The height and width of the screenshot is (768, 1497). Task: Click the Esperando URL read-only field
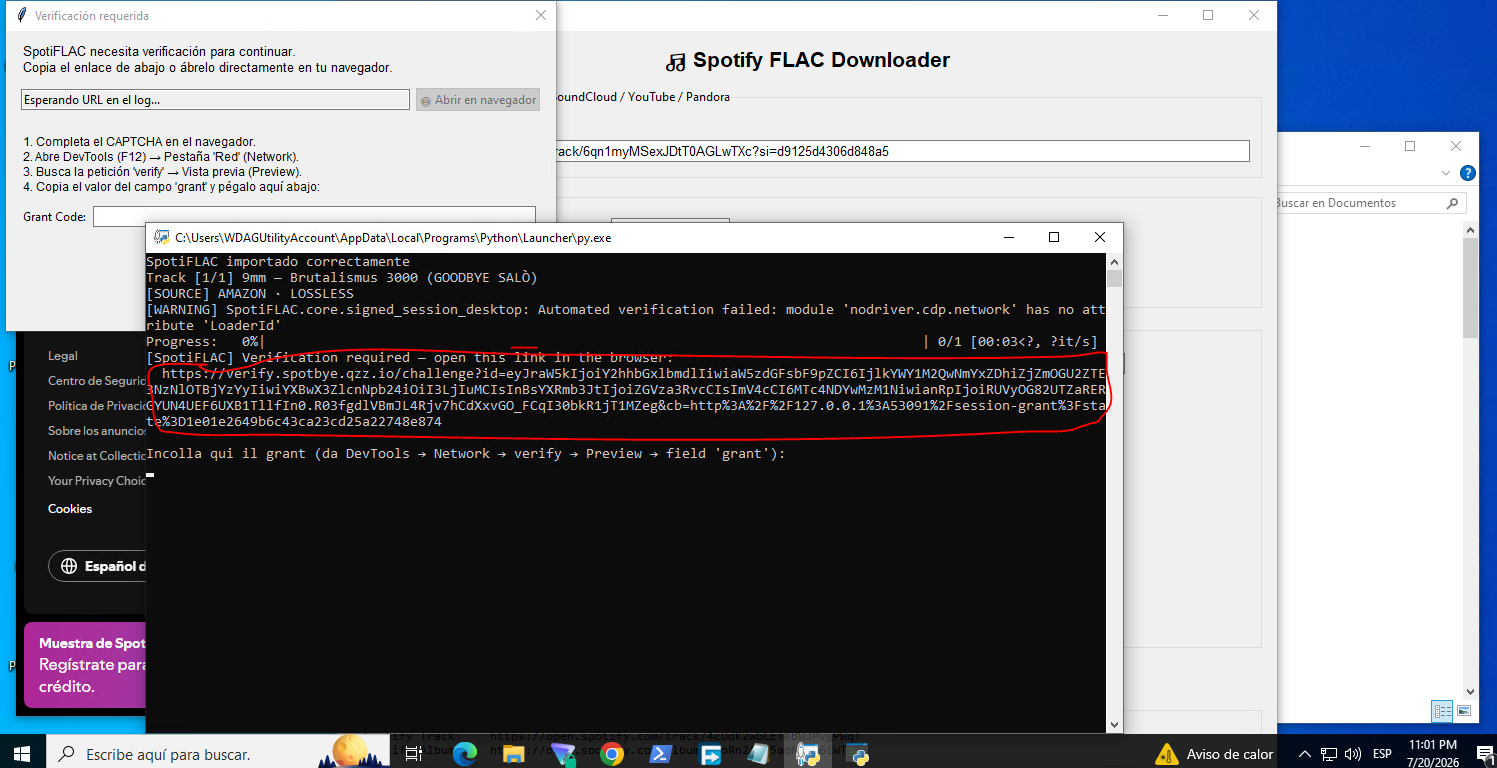[x=215, y=100]
